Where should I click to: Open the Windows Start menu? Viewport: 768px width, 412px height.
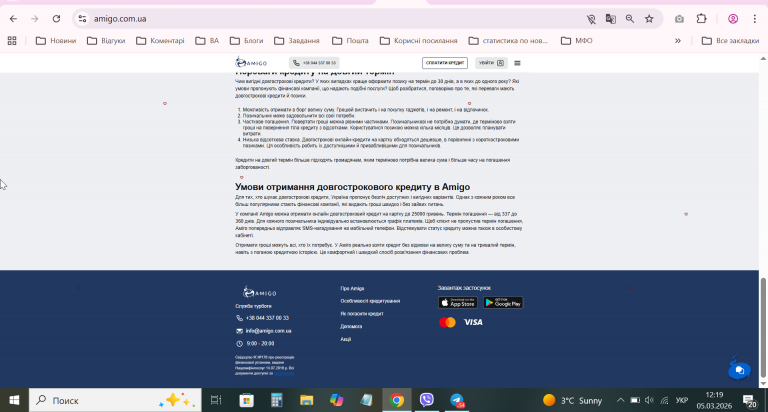(14, 400)
